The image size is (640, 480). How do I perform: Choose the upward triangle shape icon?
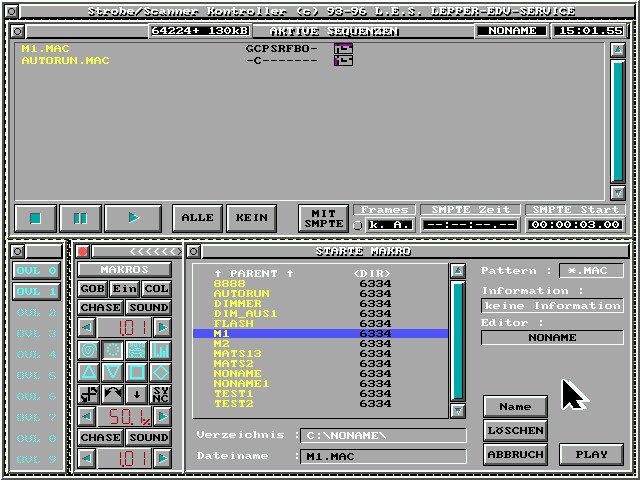point(89,372)
